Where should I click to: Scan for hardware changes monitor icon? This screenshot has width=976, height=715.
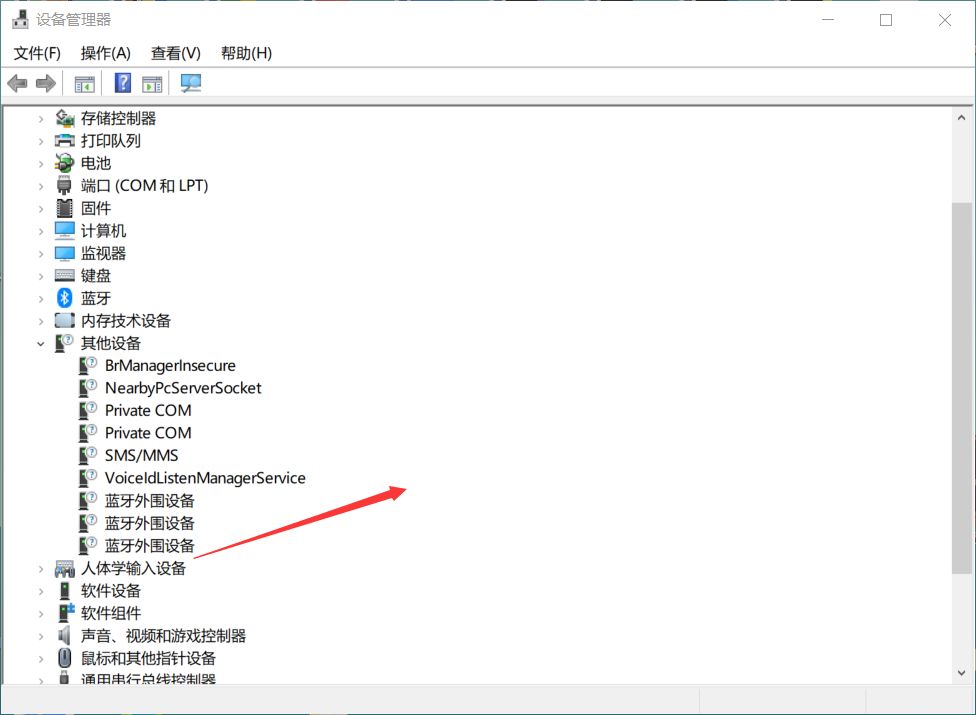tap(190, 83)
